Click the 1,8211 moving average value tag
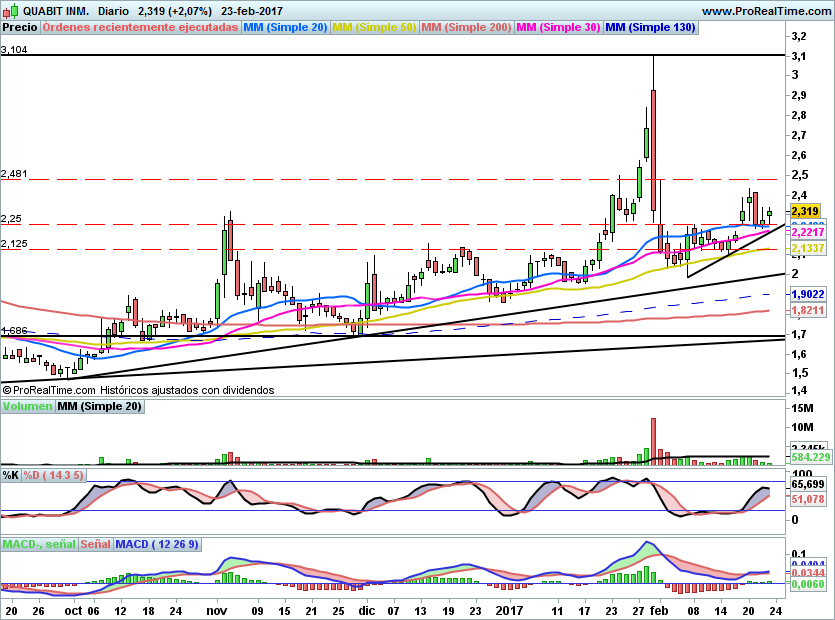The image size is (835, 620). click(x=808, y=310)
